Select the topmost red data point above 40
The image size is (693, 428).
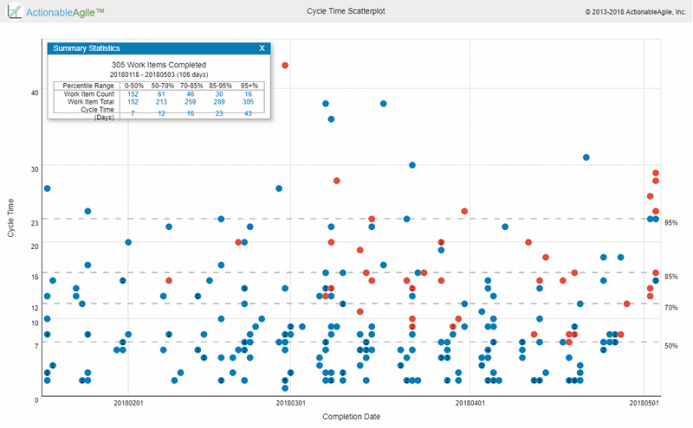click(285, 65)
